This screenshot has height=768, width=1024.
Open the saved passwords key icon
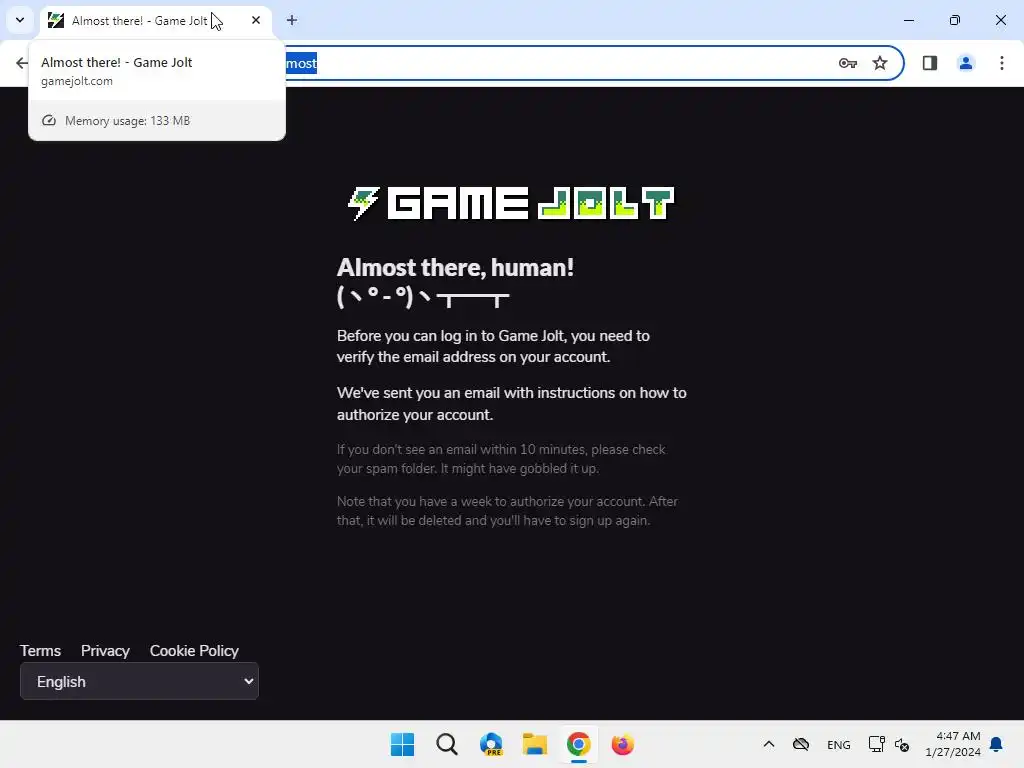point(848,63)
